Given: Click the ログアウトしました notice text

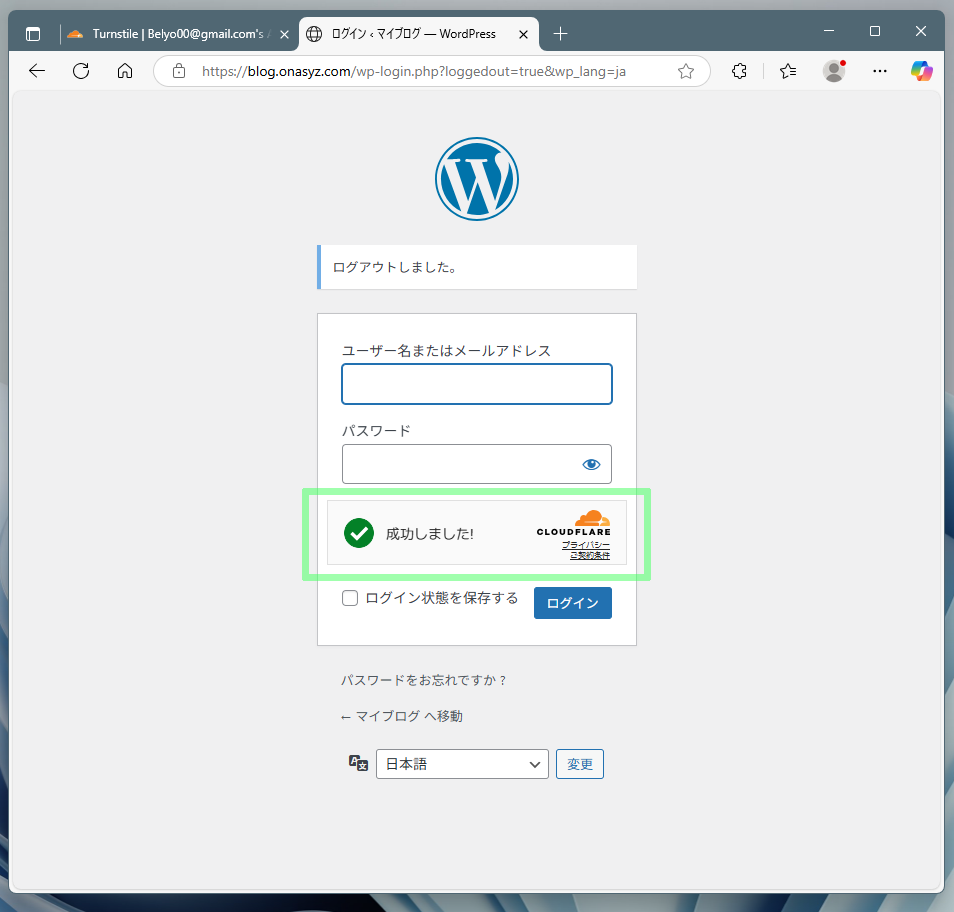Looking at the screenshot, I should click(x=395, y=267).
